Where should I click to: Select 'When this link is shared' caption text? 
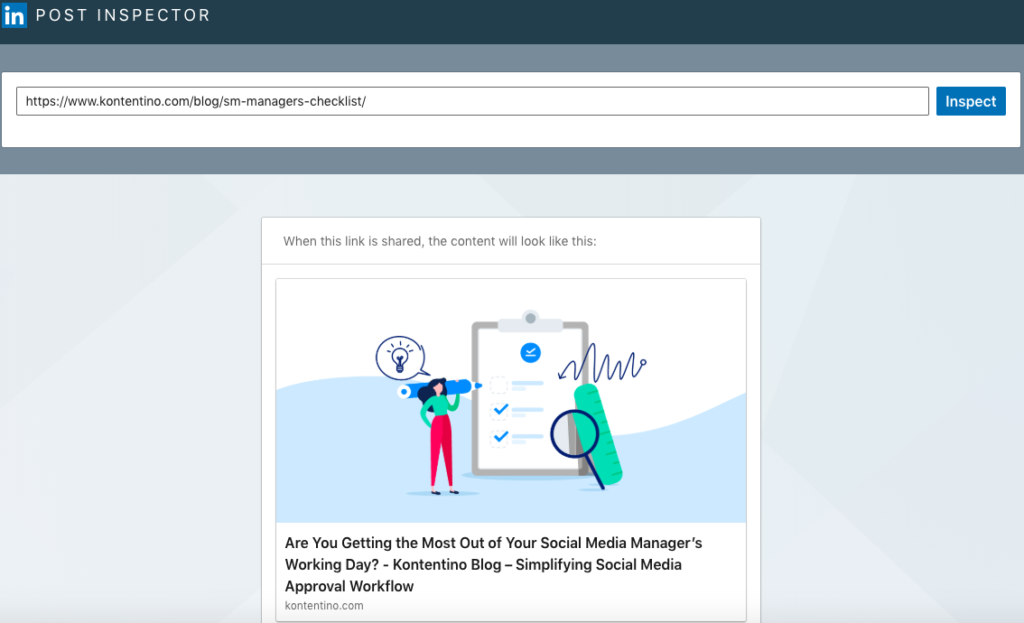click(x=440, y=241)
